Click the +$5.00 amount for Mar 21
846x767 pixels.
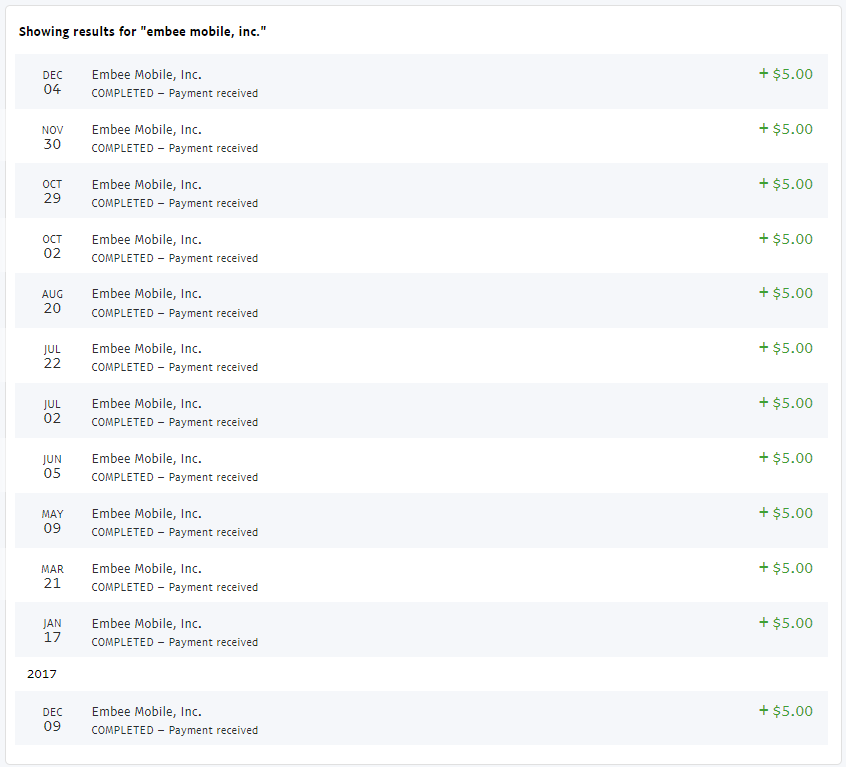[786, 568]
